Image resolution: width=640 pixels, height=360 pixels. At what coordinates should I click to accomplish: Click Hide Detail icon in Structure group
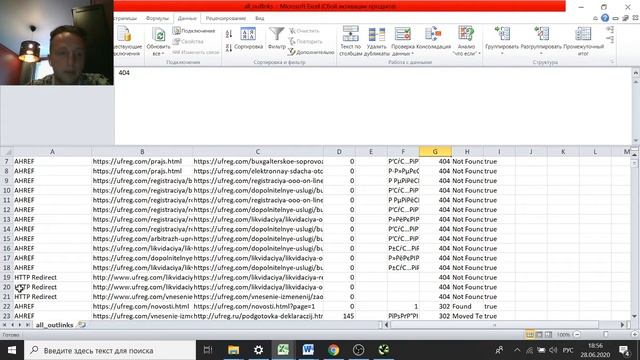pyautogui.click(x=610, y=40)
